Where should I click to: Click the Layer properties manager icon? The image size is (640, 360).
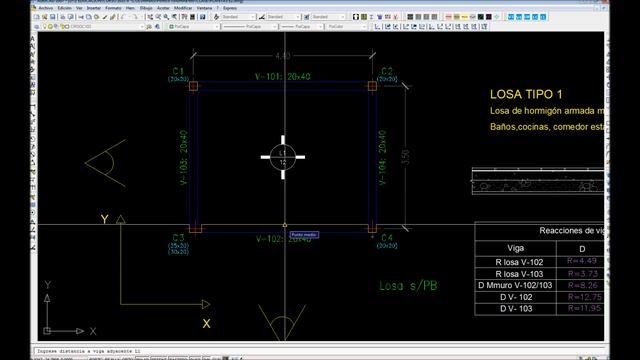coord(36,27)
